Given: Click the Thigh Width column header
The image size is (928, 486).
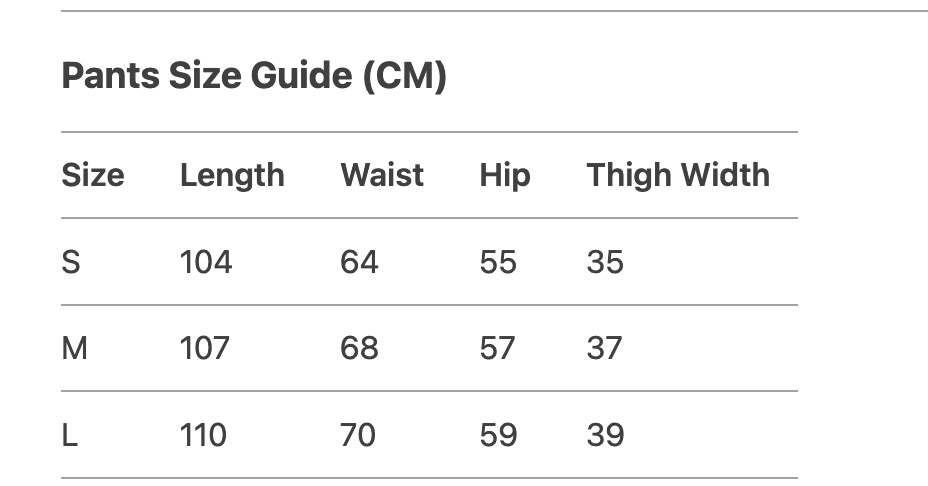Looking at the screenshot, I should click(678, 175).
